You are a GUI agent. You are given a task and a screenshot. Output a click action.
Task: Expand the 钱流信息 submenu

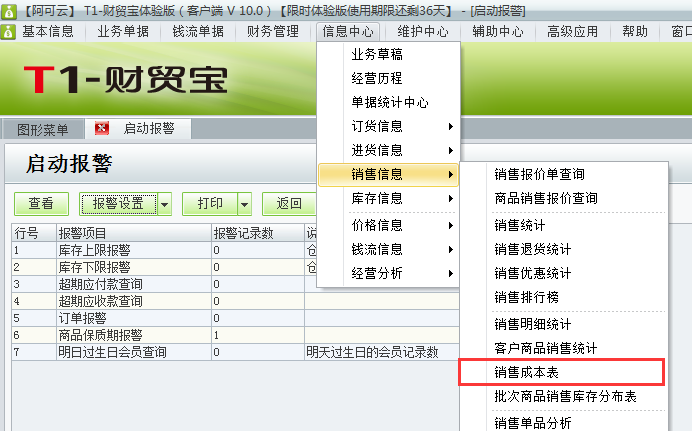[x=388, y=249]
